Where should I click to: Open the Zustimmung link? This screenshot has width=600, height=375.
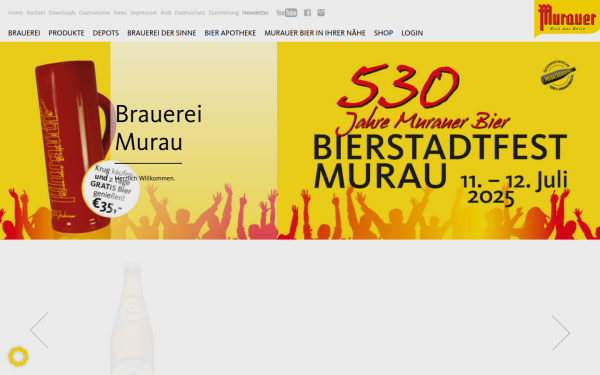coord(223,13)
